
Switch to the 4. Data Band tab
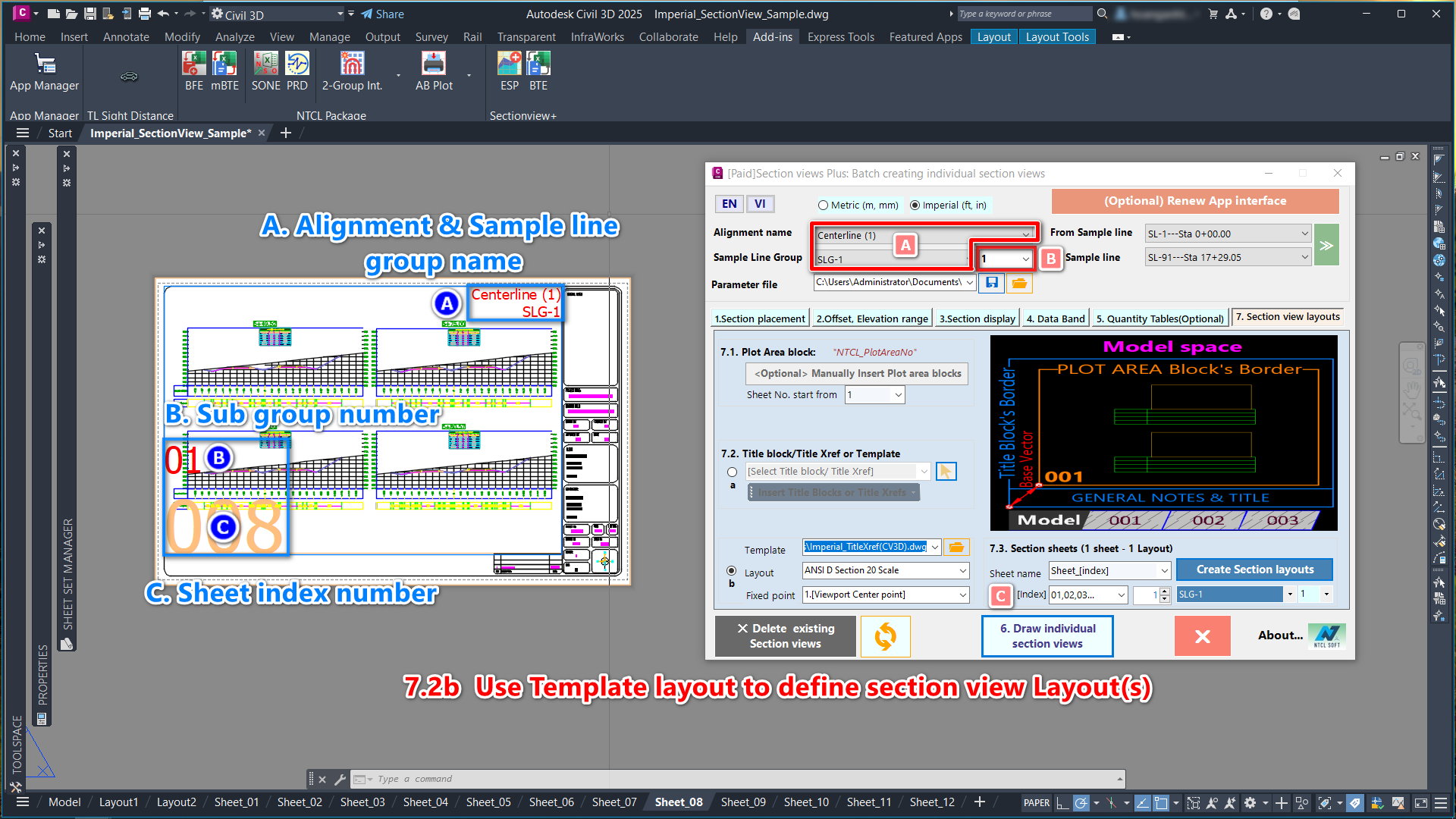pos(1055,318)
